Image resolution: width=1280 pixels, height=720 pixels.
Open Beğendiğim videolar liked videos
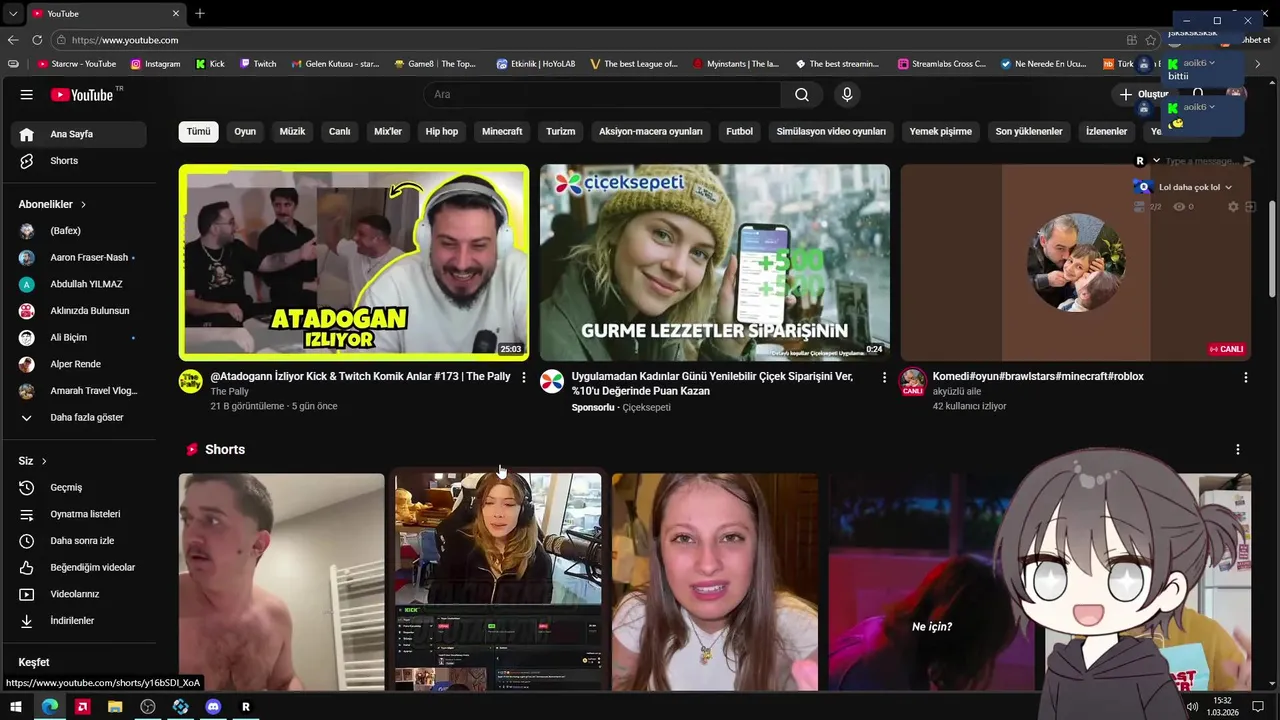point(80,568)
